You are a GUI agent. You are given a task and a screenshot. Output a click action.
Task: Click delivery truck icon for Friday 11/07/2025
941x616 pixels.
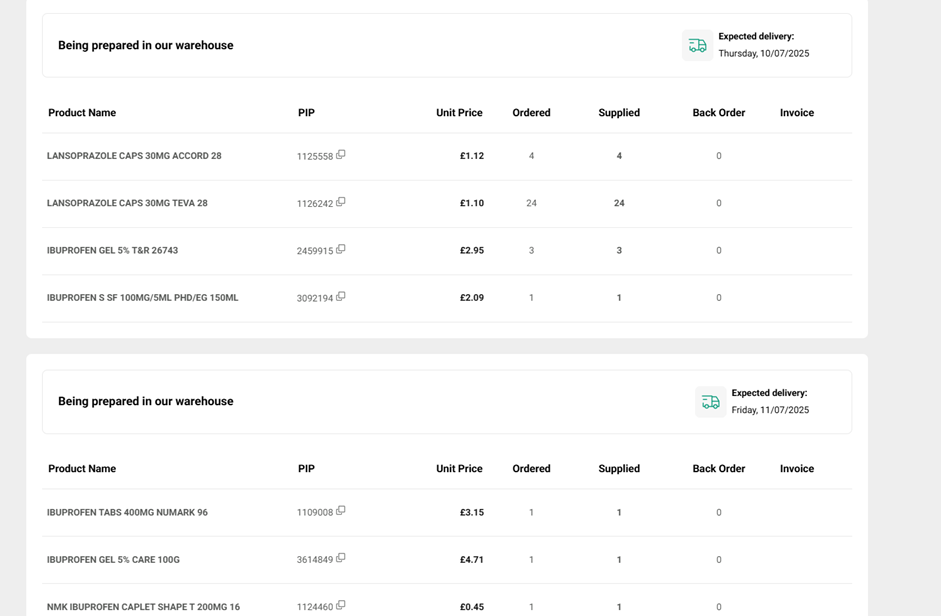pyautogui.click(x=710, y=402)
